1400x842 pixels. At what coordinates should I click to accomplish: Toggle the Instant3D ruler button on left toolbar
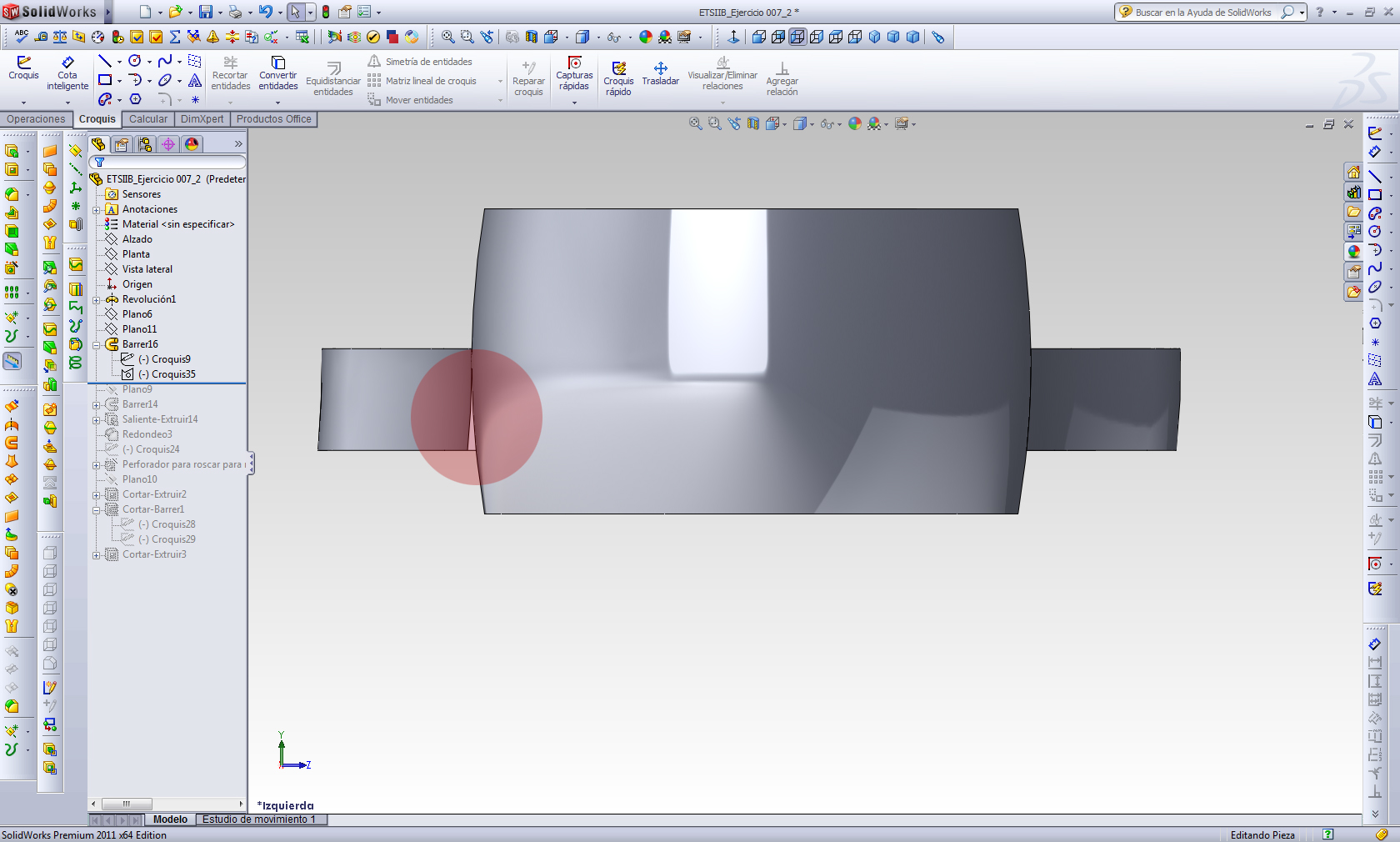(12, 361)
